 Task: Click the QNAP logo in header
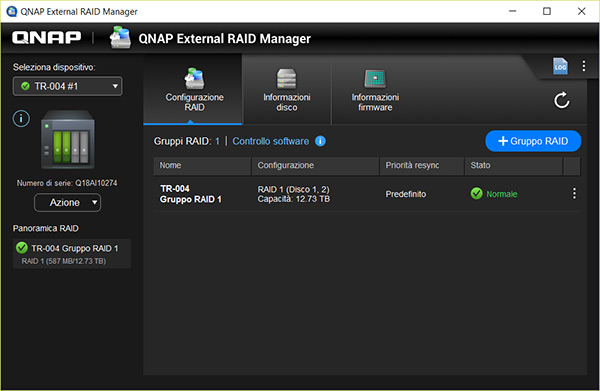click(x=47, y=37)
